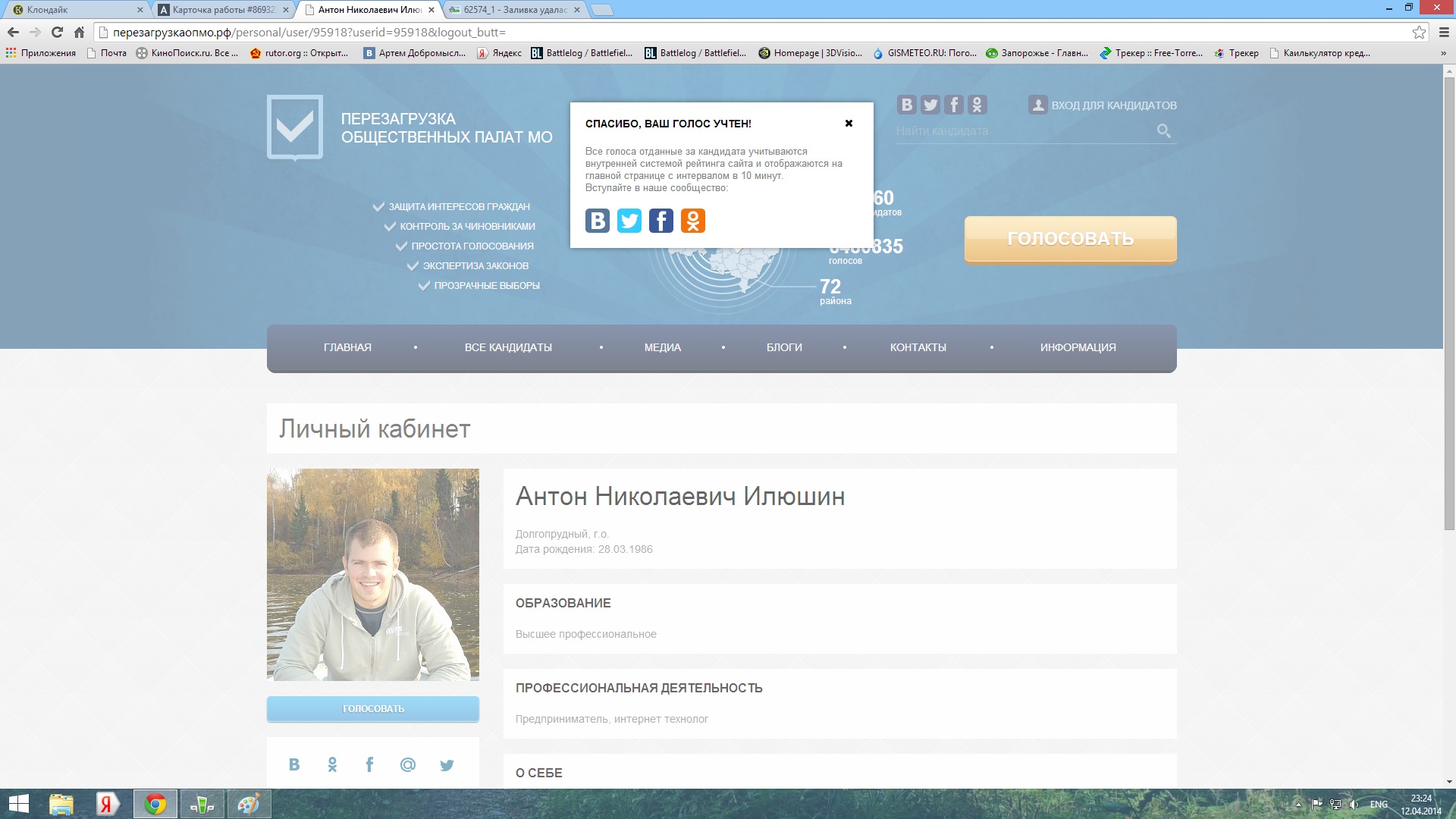
Task: Click the Twitter icon in the popup
Action: (629, 221)
